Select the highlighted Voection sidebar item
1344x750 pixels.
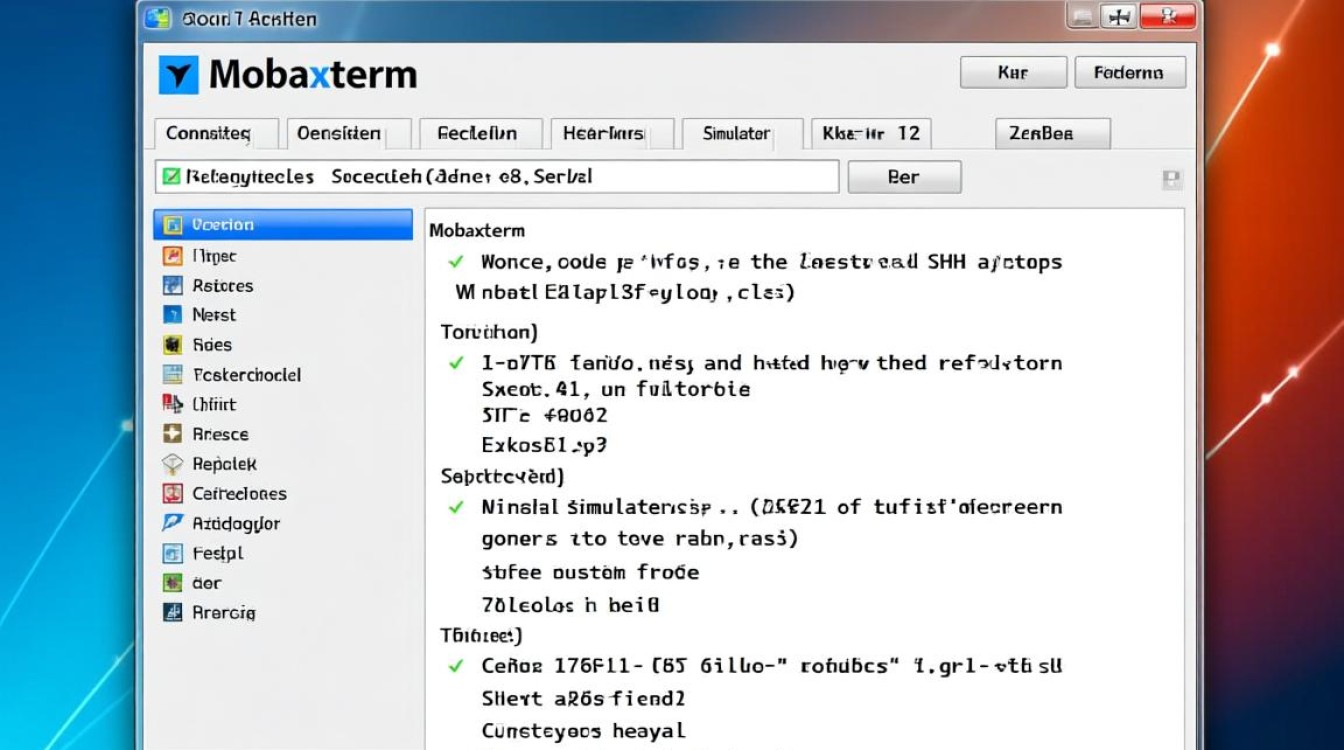click(x=282, y=225)
